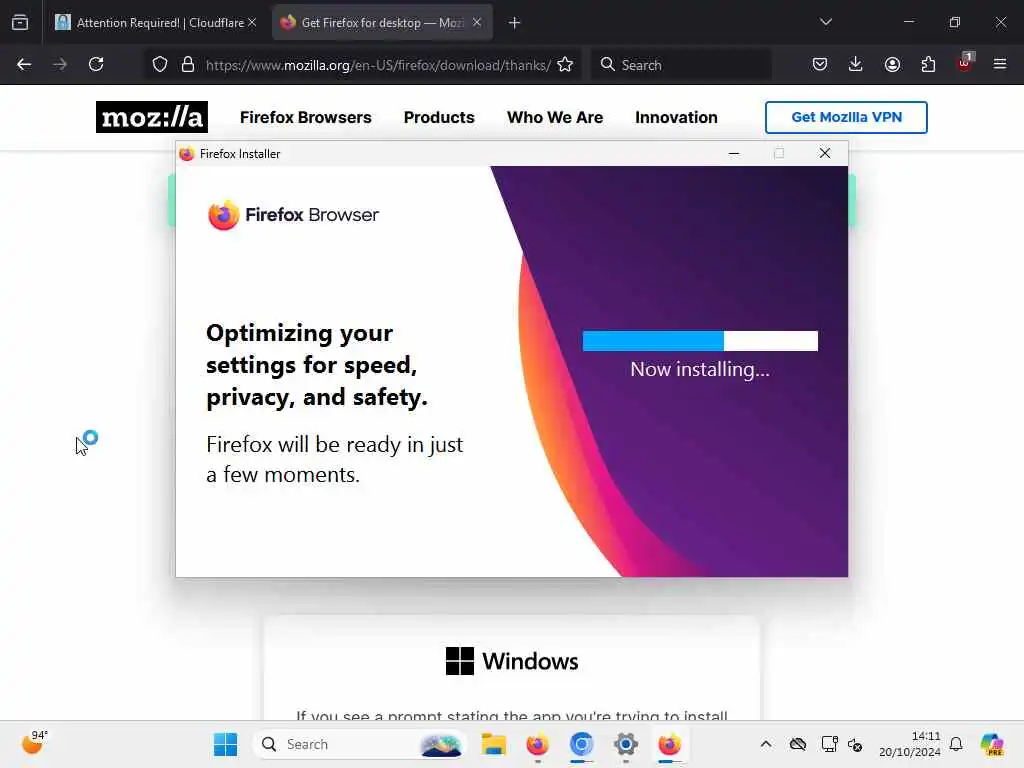Click the taskbar Search box
Viewport: 1024px width, 768px height.
tap(360, 744)
